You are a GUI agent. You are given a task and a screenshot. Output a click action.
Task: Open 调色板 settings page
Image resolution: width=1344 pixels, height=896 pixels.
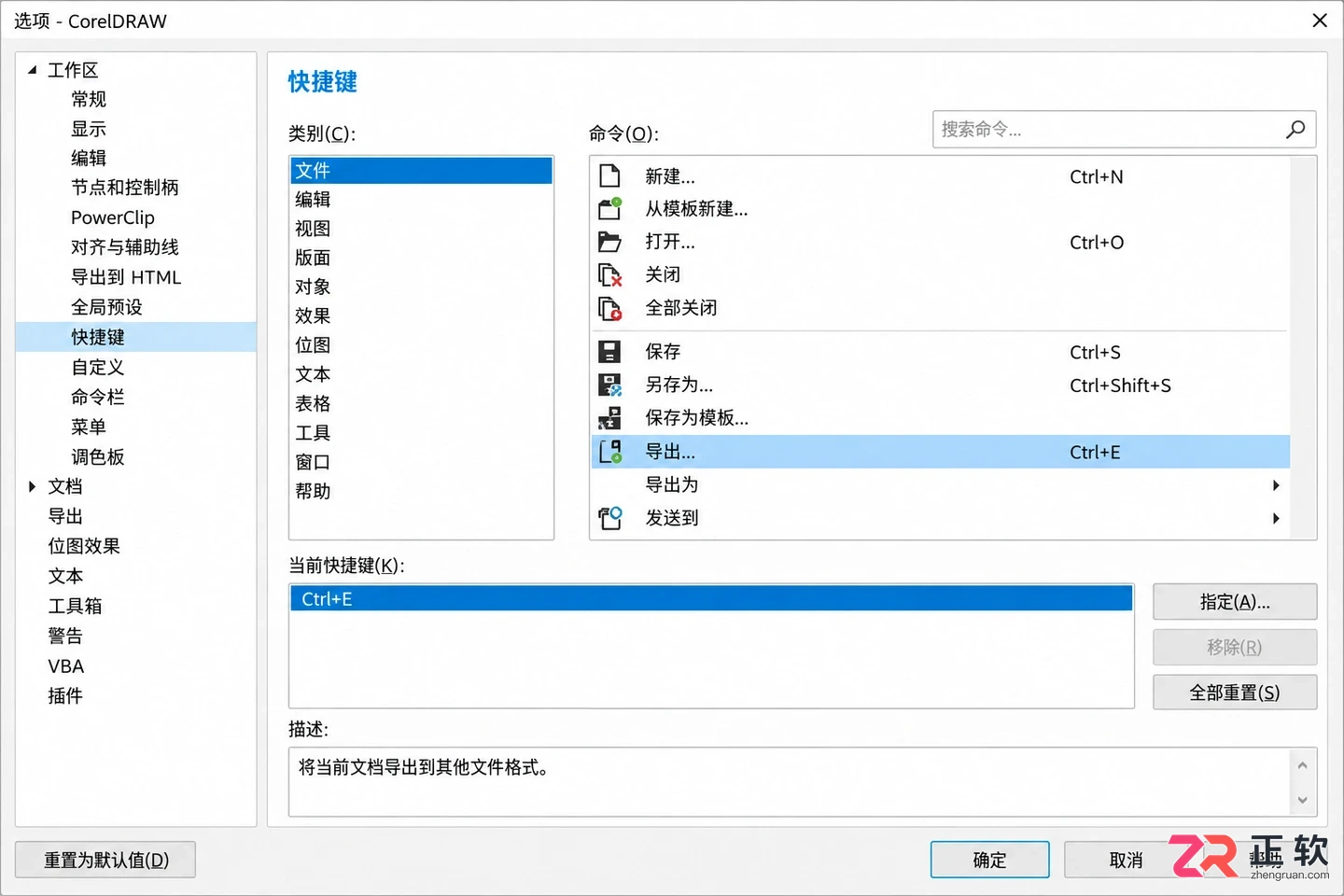(98, 456)
